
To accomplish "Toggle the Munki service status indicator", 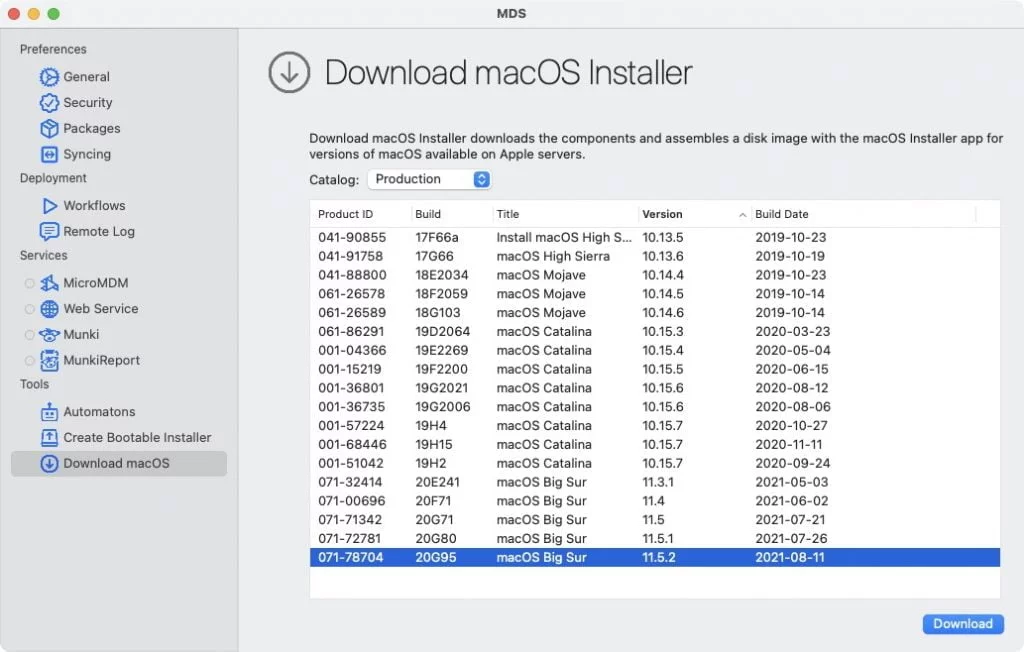I will click(29, 335).
